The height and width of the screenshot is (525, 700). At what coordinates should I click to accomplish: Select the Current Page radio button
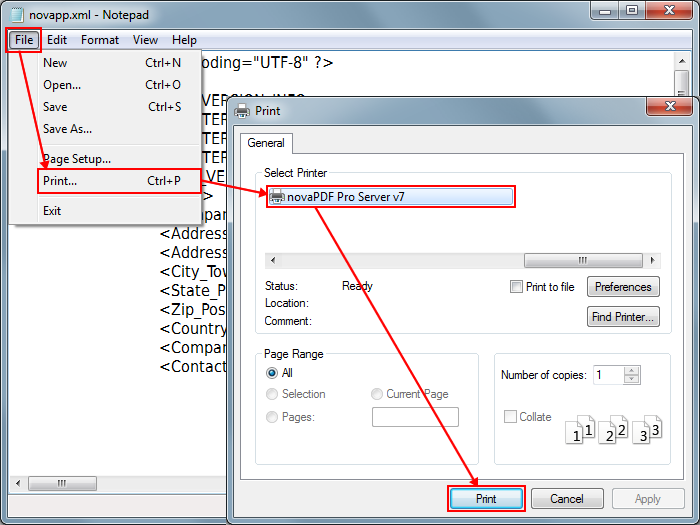tap(377, 394)
